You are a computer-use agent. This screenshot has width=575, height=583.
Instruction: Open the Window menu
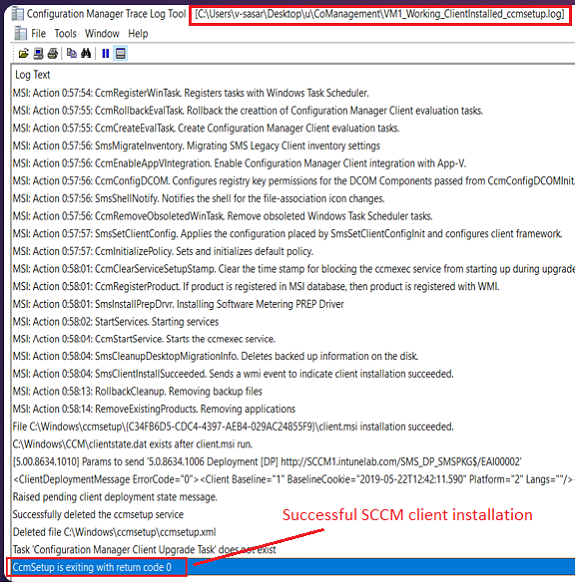(x=102, y=34)
